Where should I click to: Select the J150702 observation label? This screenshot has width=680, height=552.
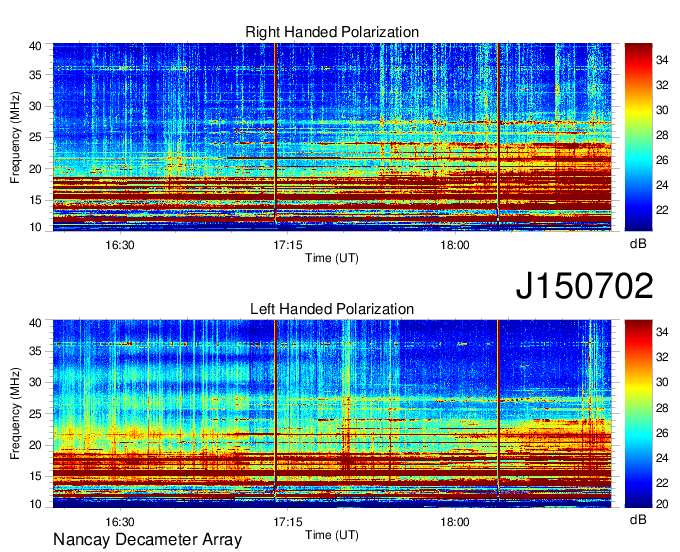point(584,285)
